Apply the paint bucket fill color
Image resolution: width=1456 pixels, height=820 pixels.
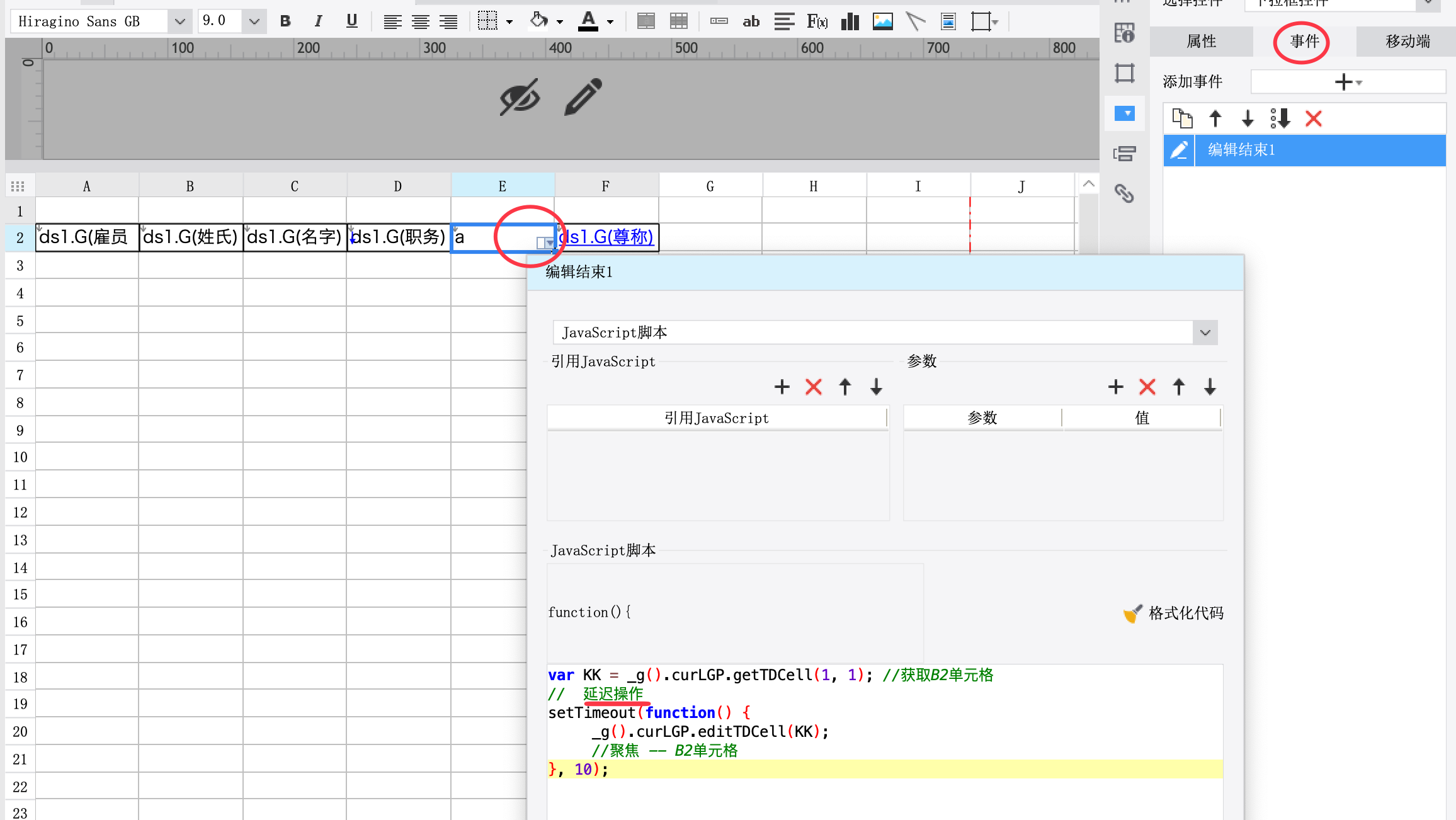538,21
